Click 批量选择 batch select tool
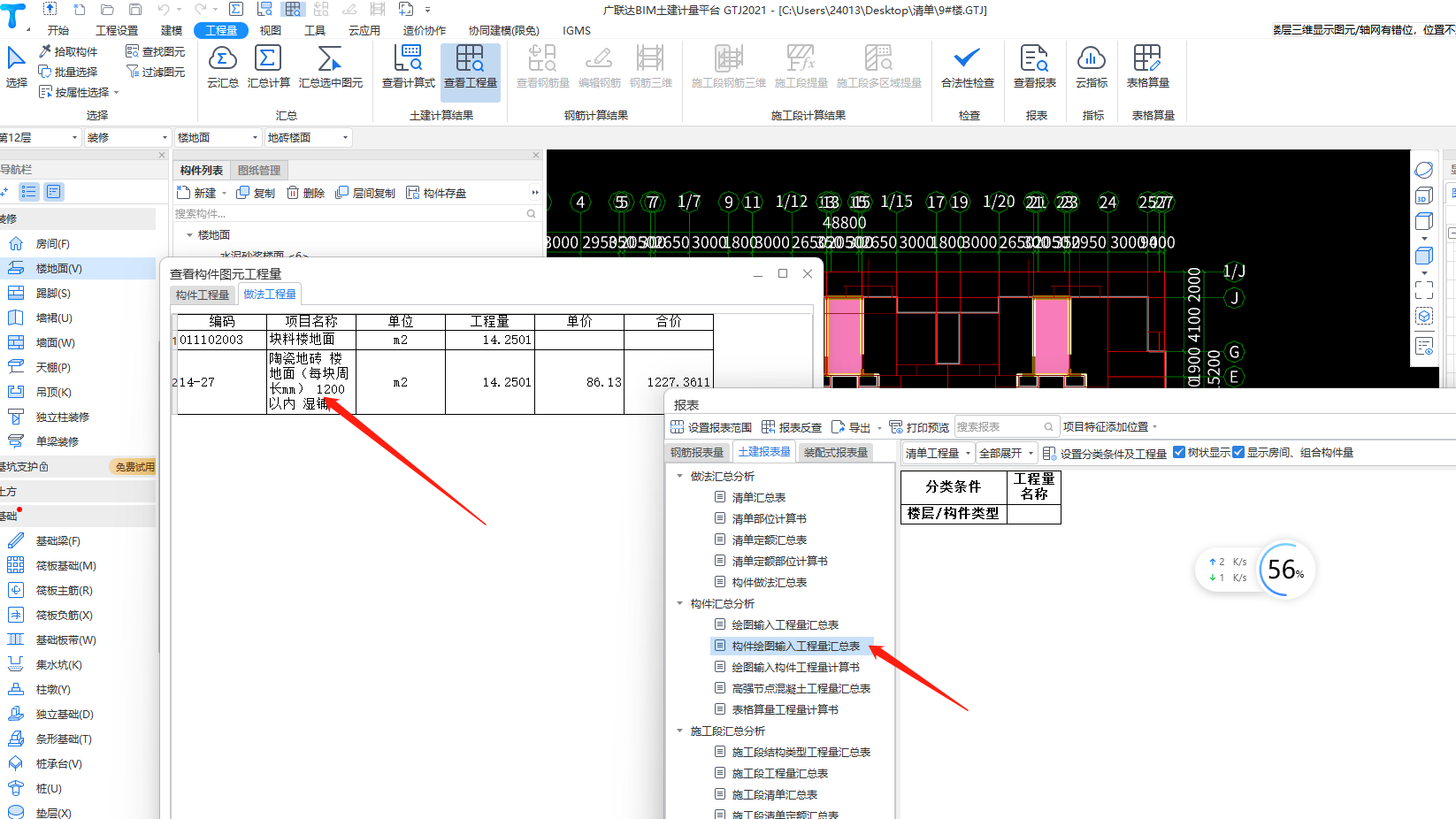The width and height of the screenshot is (1456, 819). pyautogui.click(x=68, y=72)
